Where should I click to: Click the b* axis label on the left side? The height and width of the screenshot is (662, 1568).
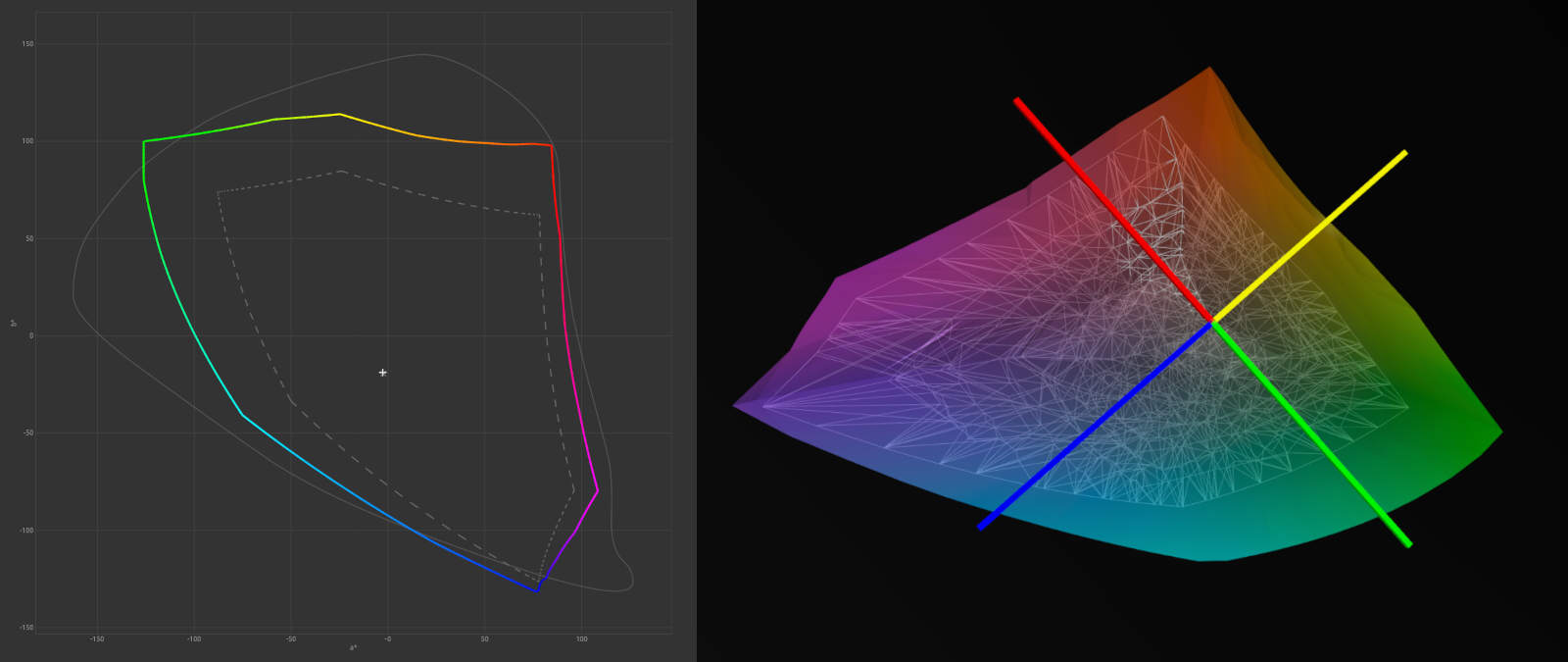(x=12, y=322)
